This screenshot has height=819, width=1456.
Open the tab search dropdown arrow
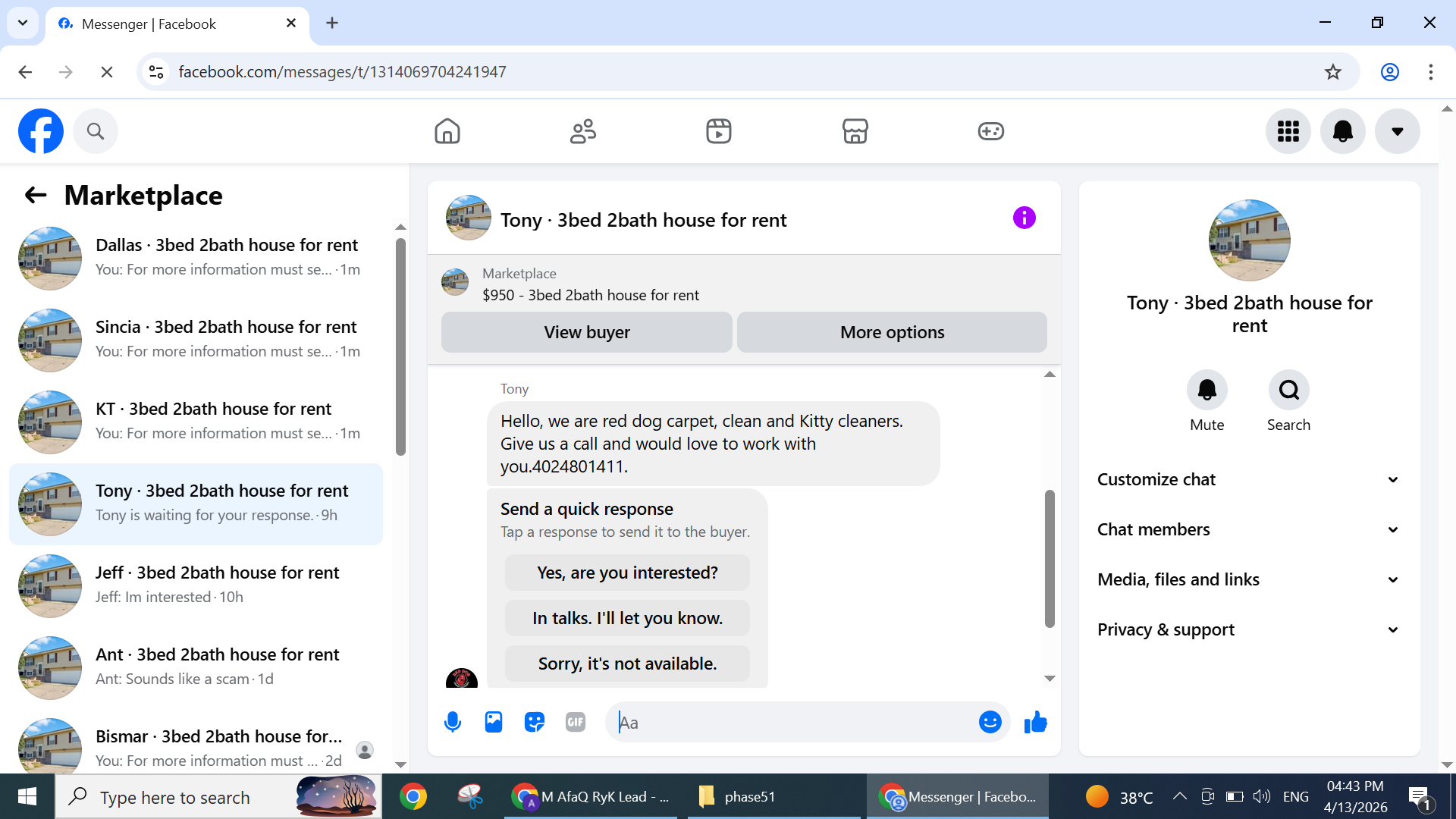pyautogui.click(x=23, y=24)
